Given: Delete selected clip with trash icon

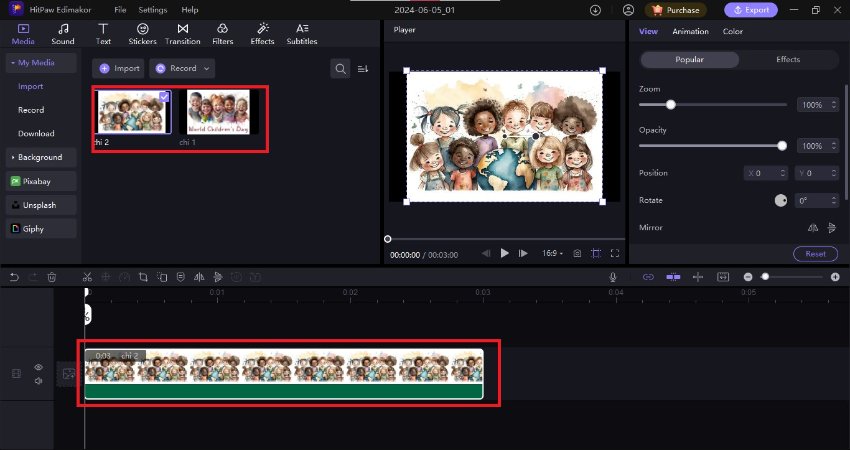Looking at the screenshot, I should [52, 277].
